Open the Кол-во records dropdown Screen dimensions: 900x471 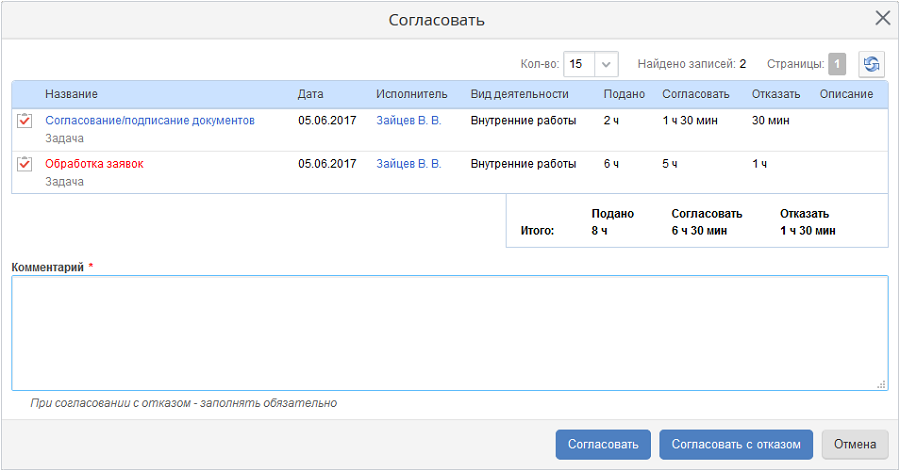pyautogui.click(x=608, y=64)
